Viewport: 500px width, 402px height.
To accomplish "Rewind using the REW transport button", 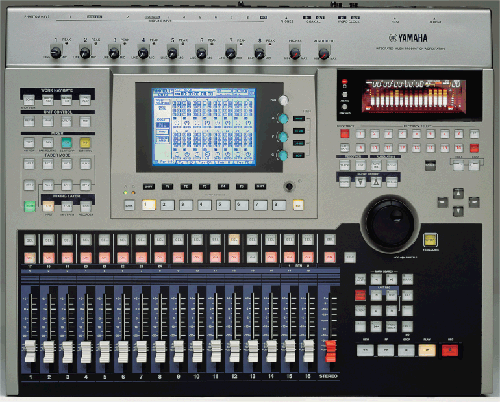I will pos(365,350).
